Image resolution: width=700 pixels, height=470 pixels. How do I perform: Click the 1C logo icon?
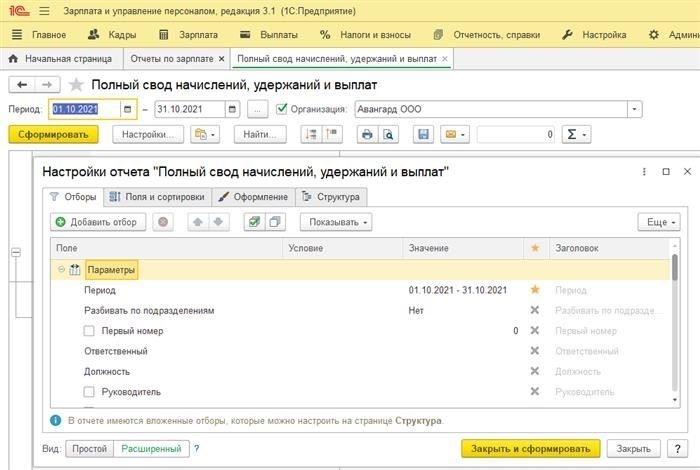pyautogui.click(x=19, y=10)
